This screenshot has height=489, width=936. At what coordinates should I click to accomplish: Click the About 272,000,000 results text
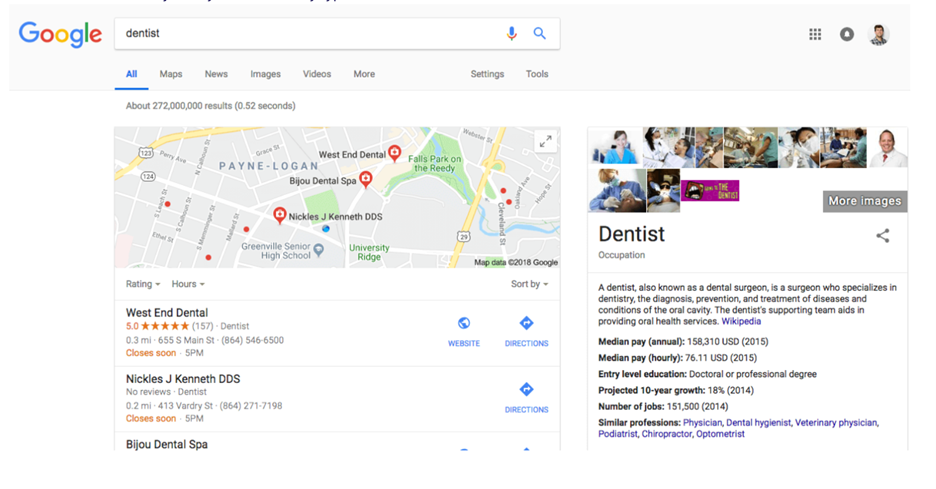pyautogui.click(x=210, y=106)
